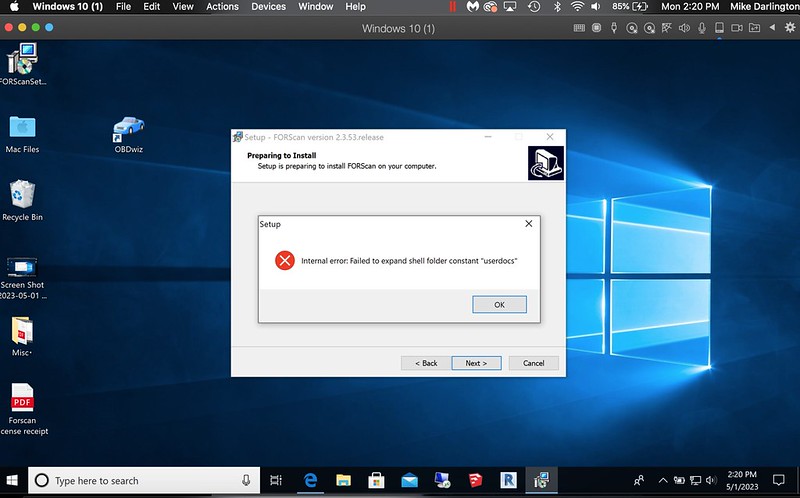Select the Misc folder on desktop

click(22, 336)
